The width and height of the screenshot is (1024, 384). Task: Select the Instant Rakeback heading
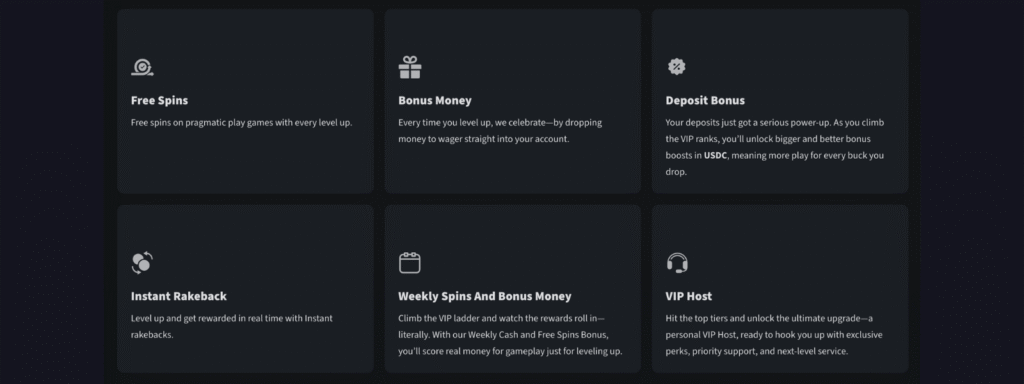(x=179, y=296)
